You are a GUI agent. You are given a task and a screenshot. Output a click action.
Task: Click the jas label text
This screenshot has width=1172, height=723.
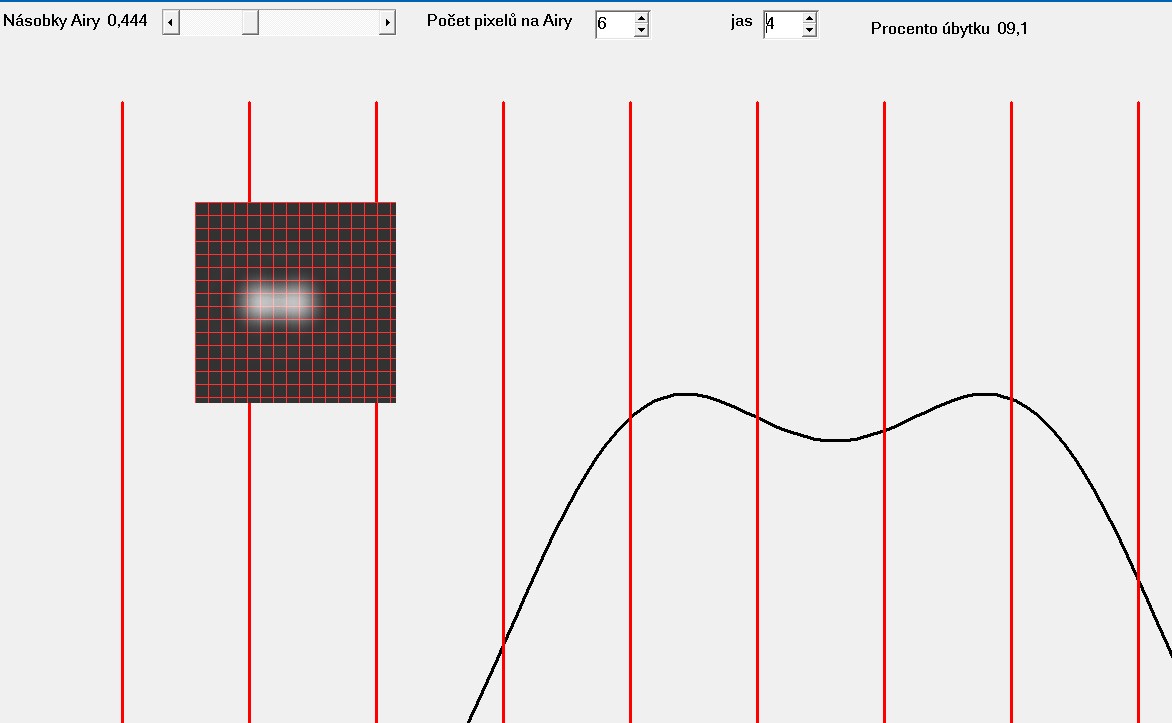pyautogui.click(x=741, y=22)
